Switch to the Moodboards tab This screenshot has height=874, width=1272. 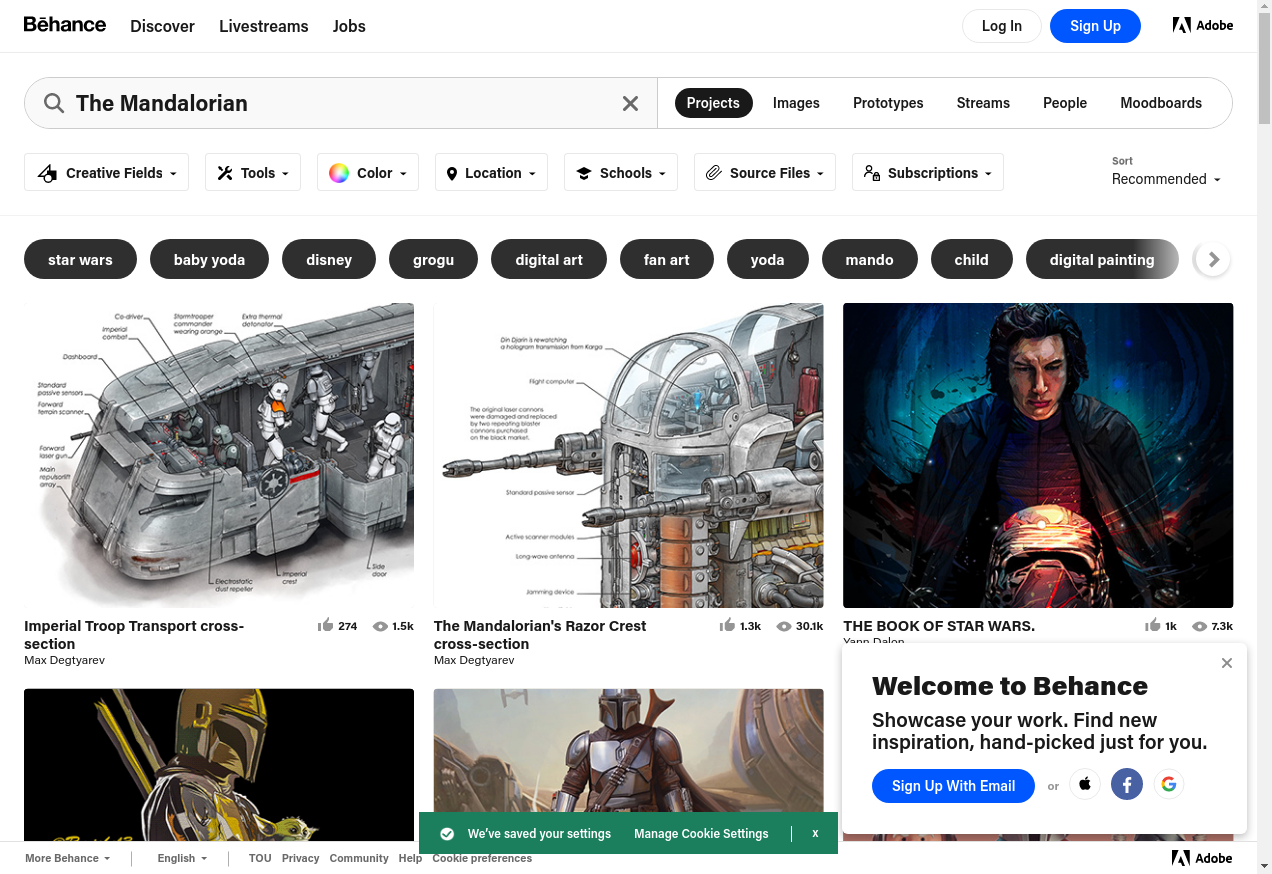pos(1161,103)
